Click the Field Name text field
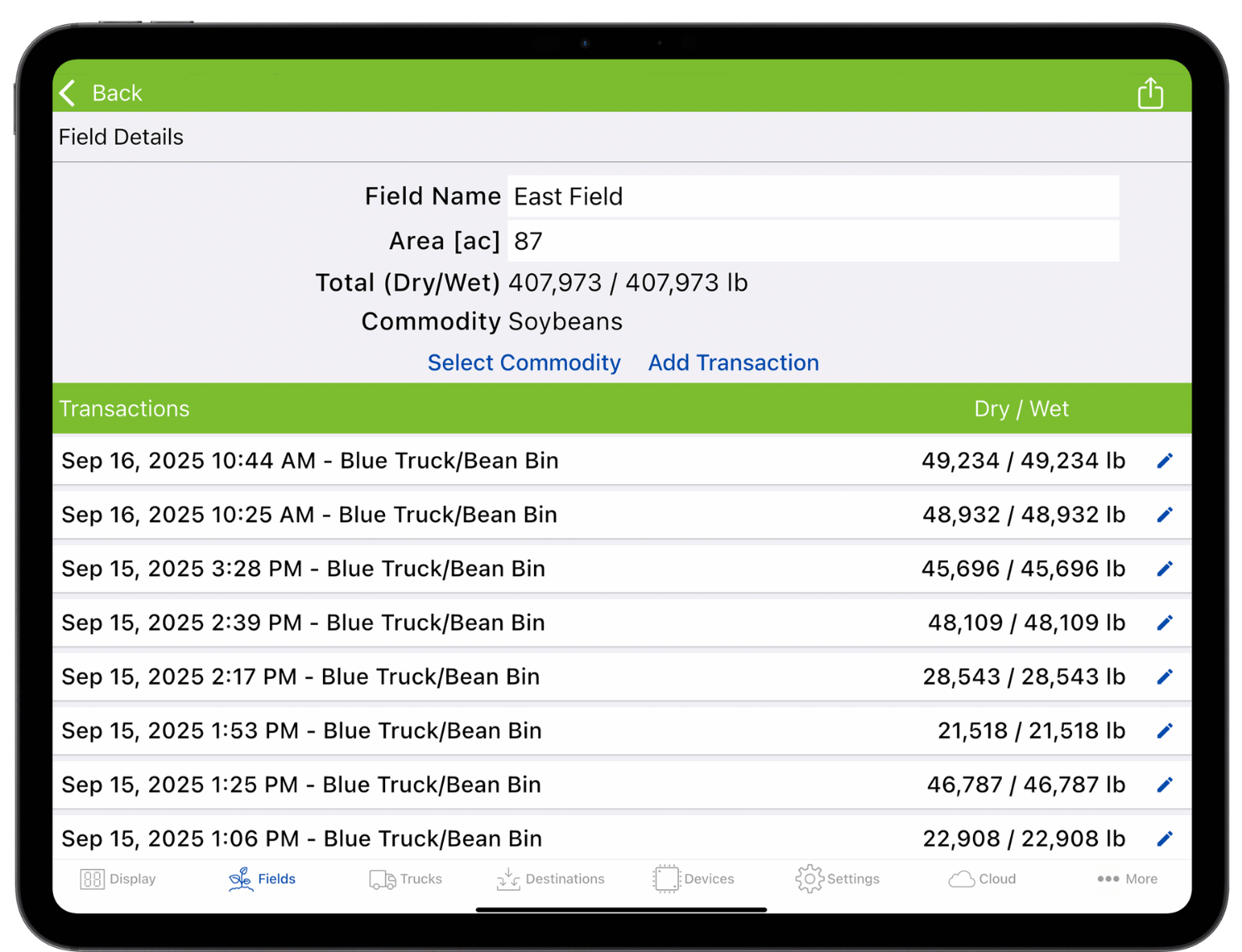Viewport: 1242px width, 952px height. click(x=813, y=196)
